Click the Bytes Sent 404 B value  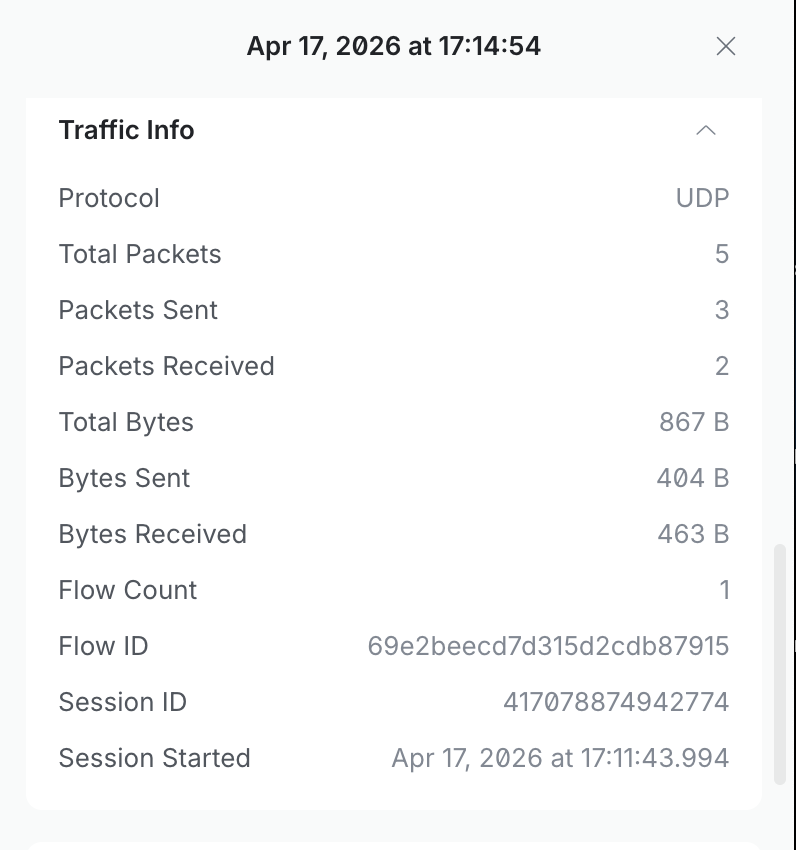click(x=693, y=478)
